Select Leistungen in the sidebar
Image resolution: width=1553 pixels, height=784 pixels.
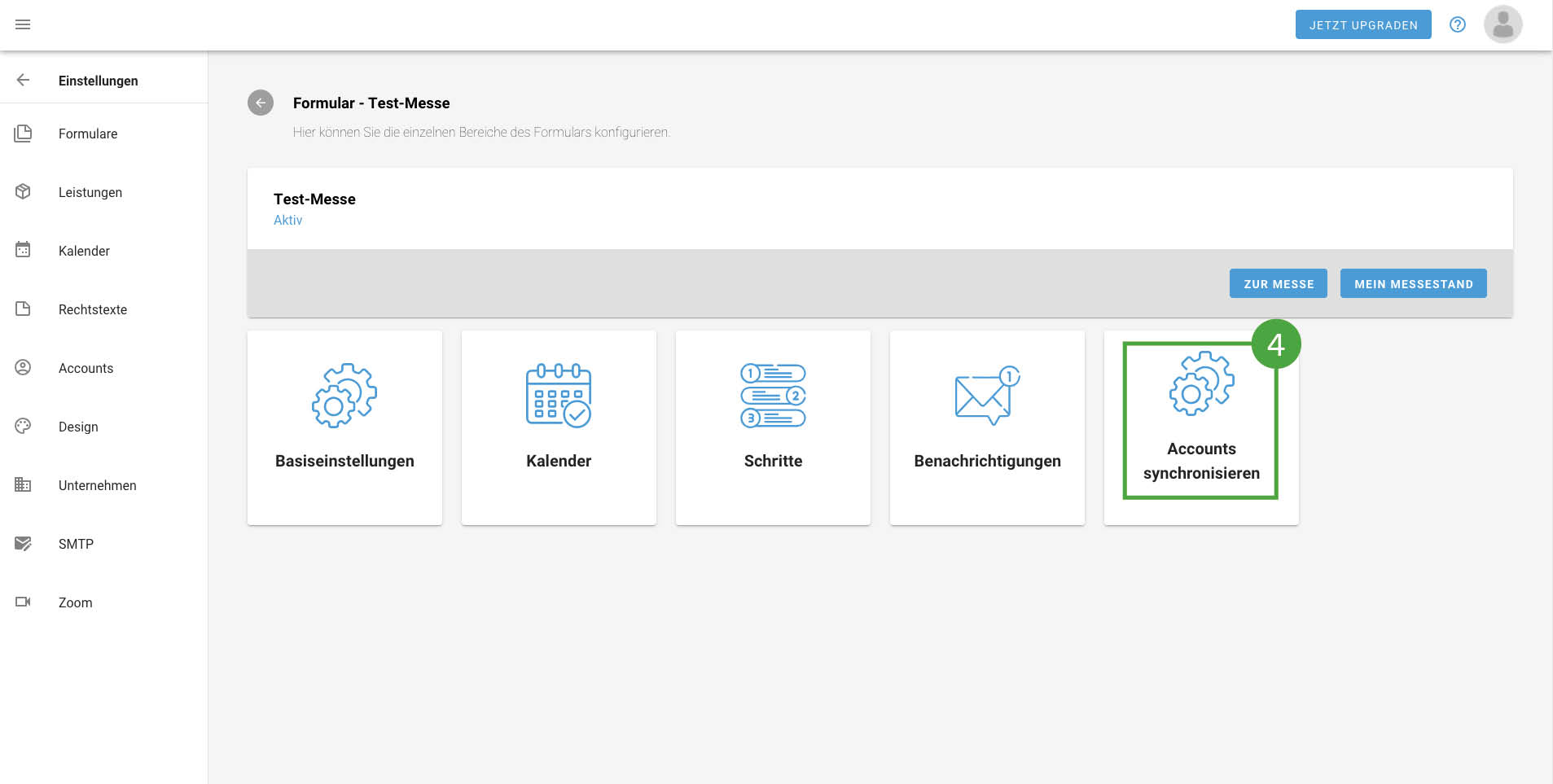[x=90, y=192]
